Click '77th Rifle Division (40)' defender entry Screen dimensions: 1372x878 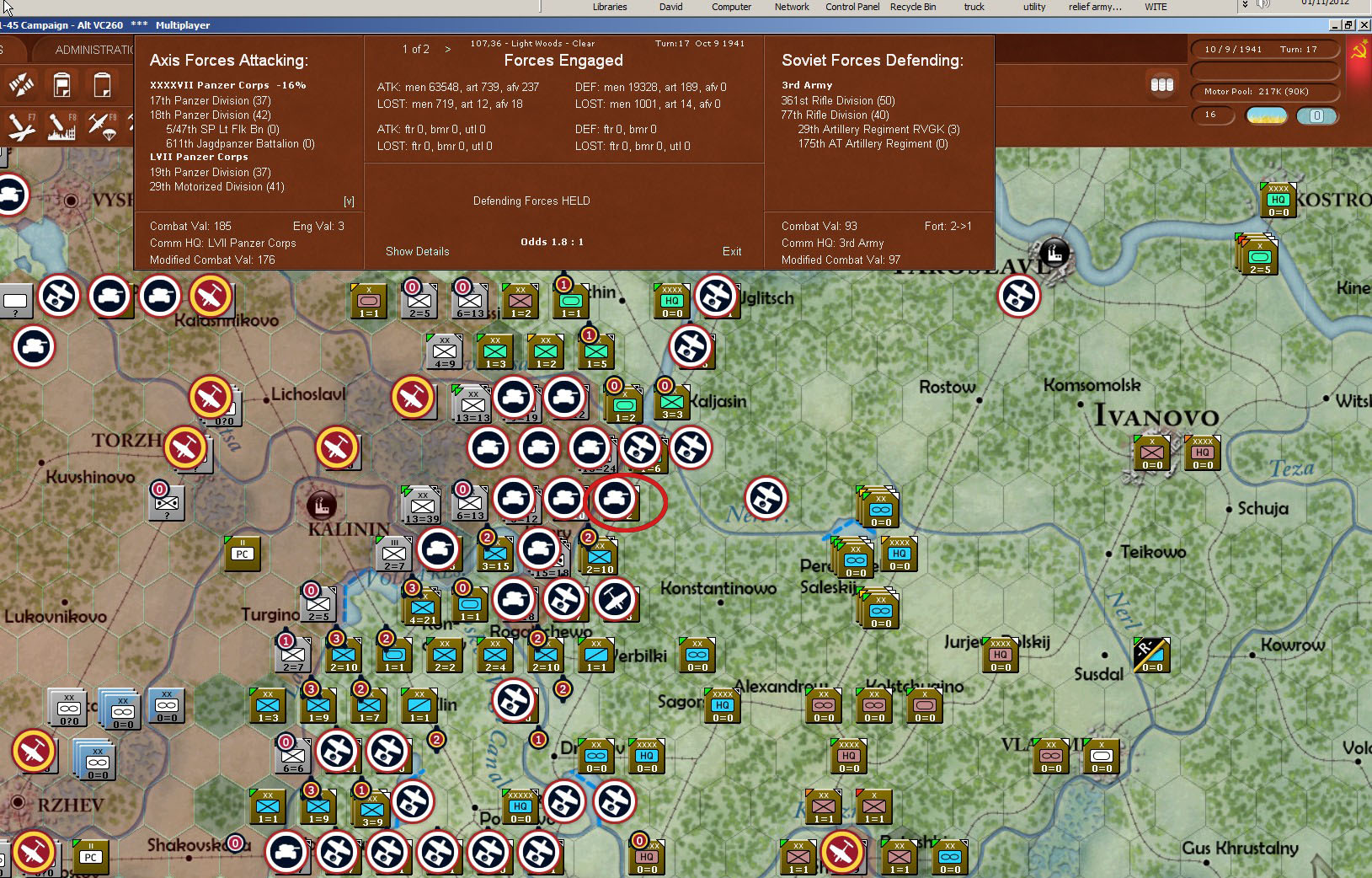(x=835, y=115)
